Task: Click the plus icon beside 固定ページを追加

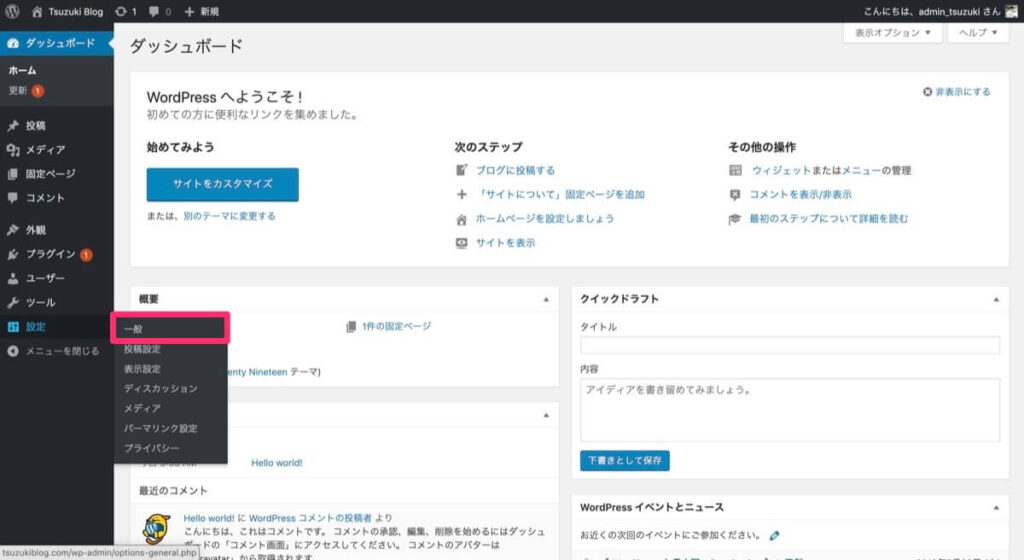Action: (x=461, y=194)
